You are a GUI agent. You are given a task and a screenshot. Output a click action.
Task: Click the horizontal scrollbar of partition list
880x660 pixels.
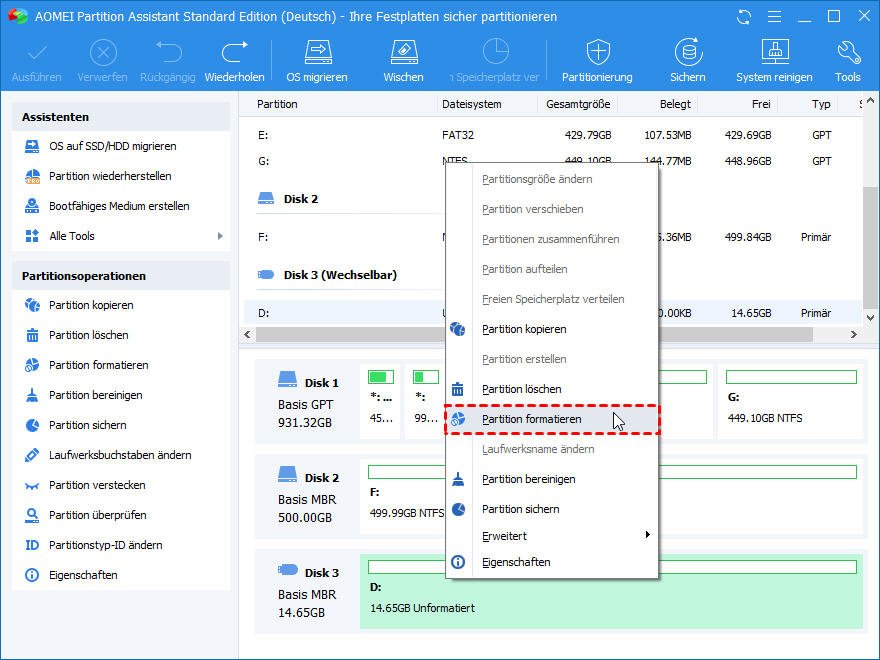click(x=534, y=334)
